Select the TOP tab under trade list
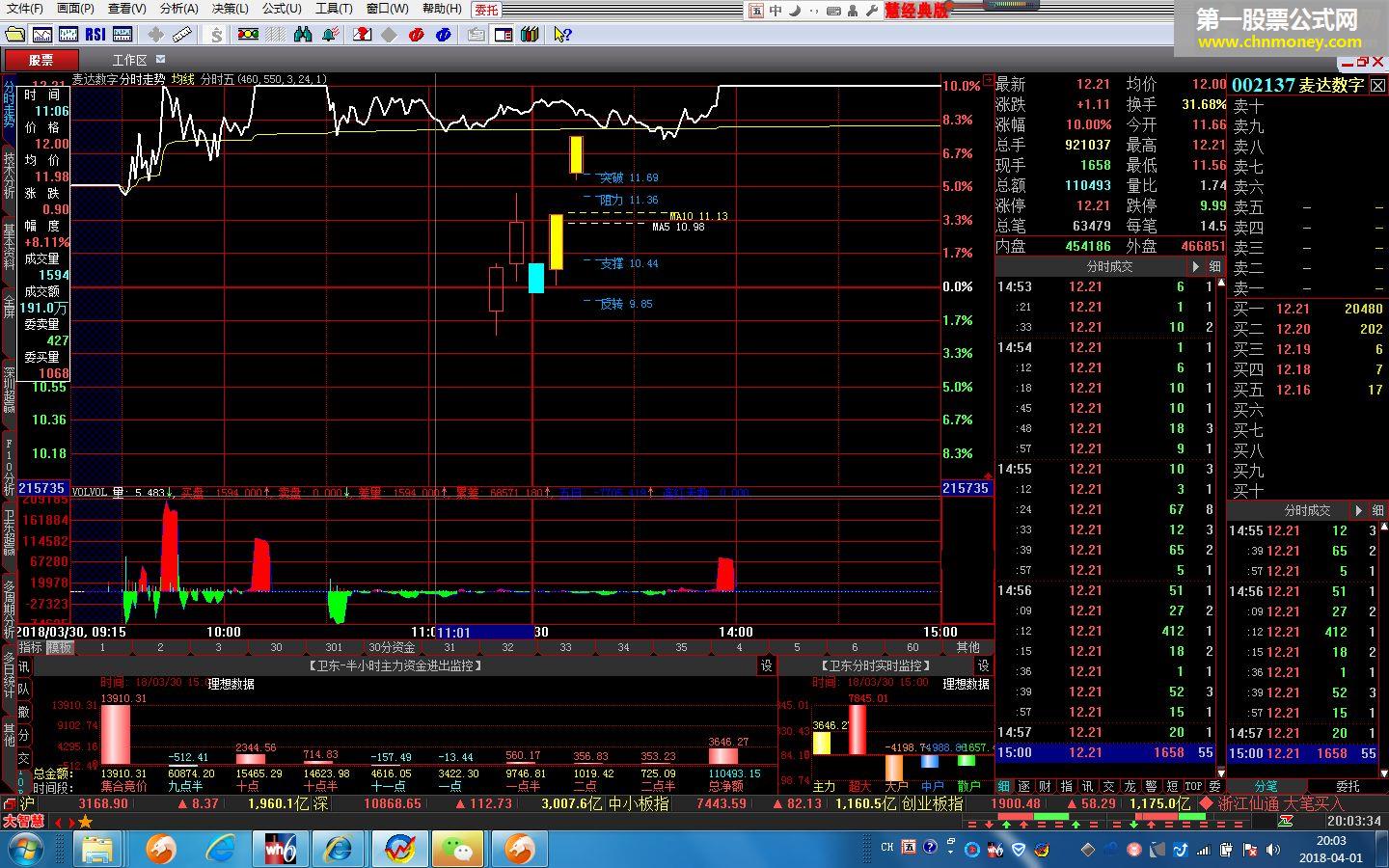1389x868 pixels. click(x=1193, y=786)
